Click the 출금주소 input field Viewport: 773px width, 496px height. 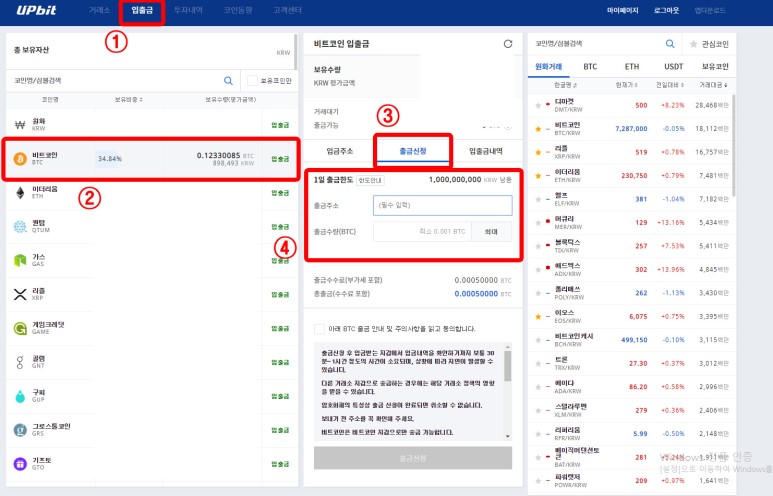(x=443, y=205)
